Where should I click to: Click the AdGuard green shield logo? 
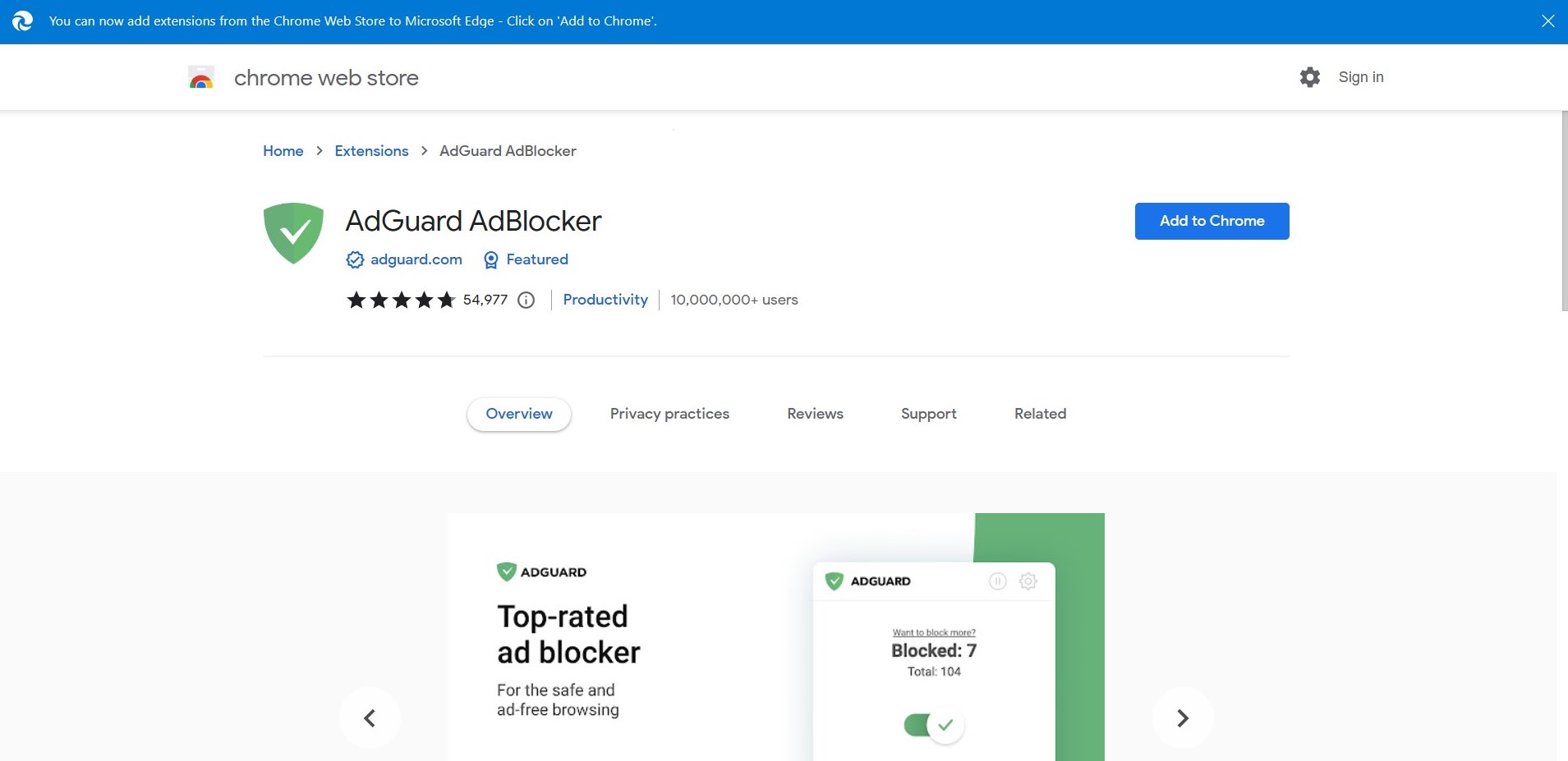click(293, 233)
